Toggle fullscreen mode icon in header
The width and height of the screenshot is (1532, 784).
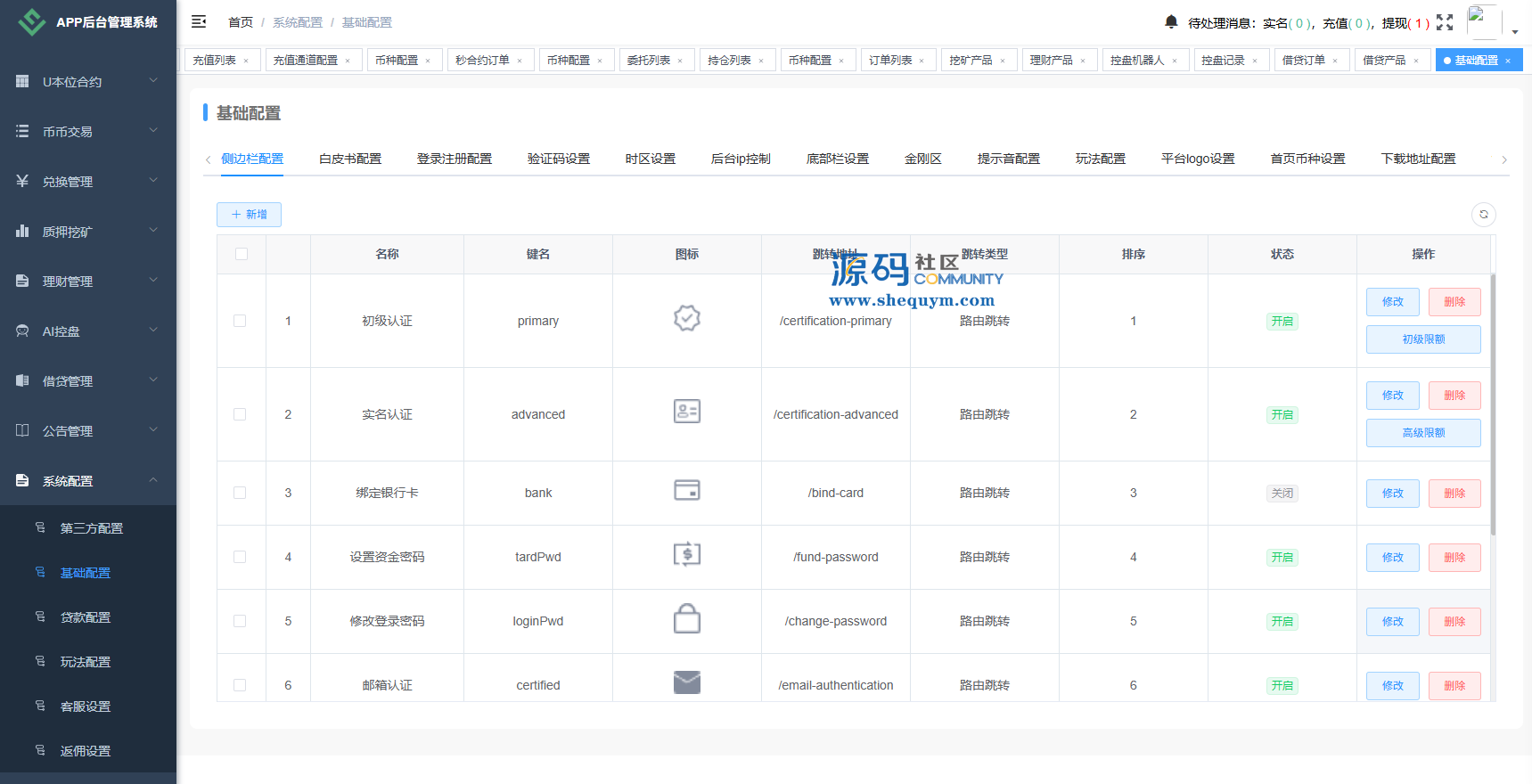(1445, 22)
